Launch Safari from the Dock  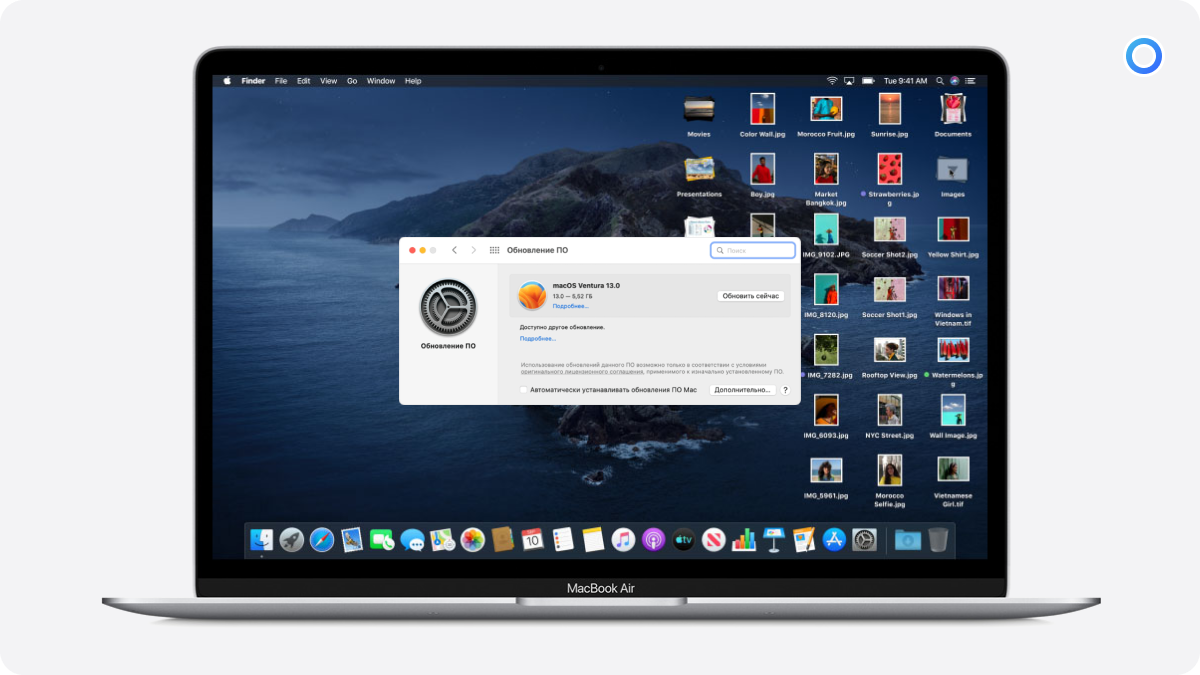click(322, 540)
